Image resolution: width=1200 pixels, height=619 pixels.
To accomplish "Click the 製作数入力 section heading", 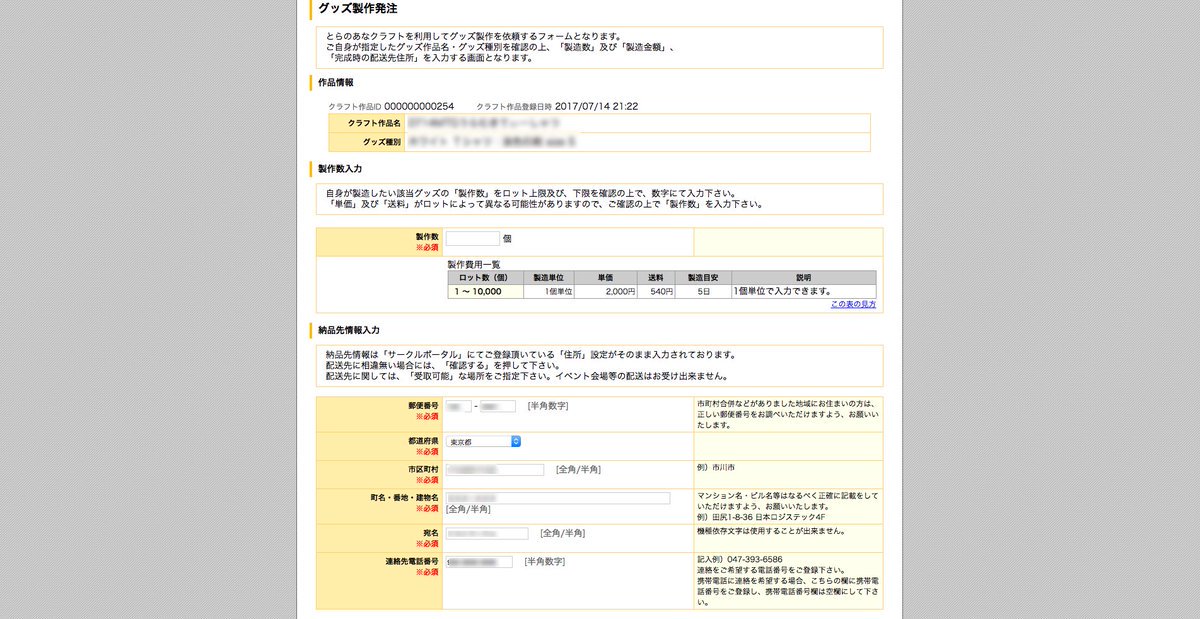I will (340, 169).
